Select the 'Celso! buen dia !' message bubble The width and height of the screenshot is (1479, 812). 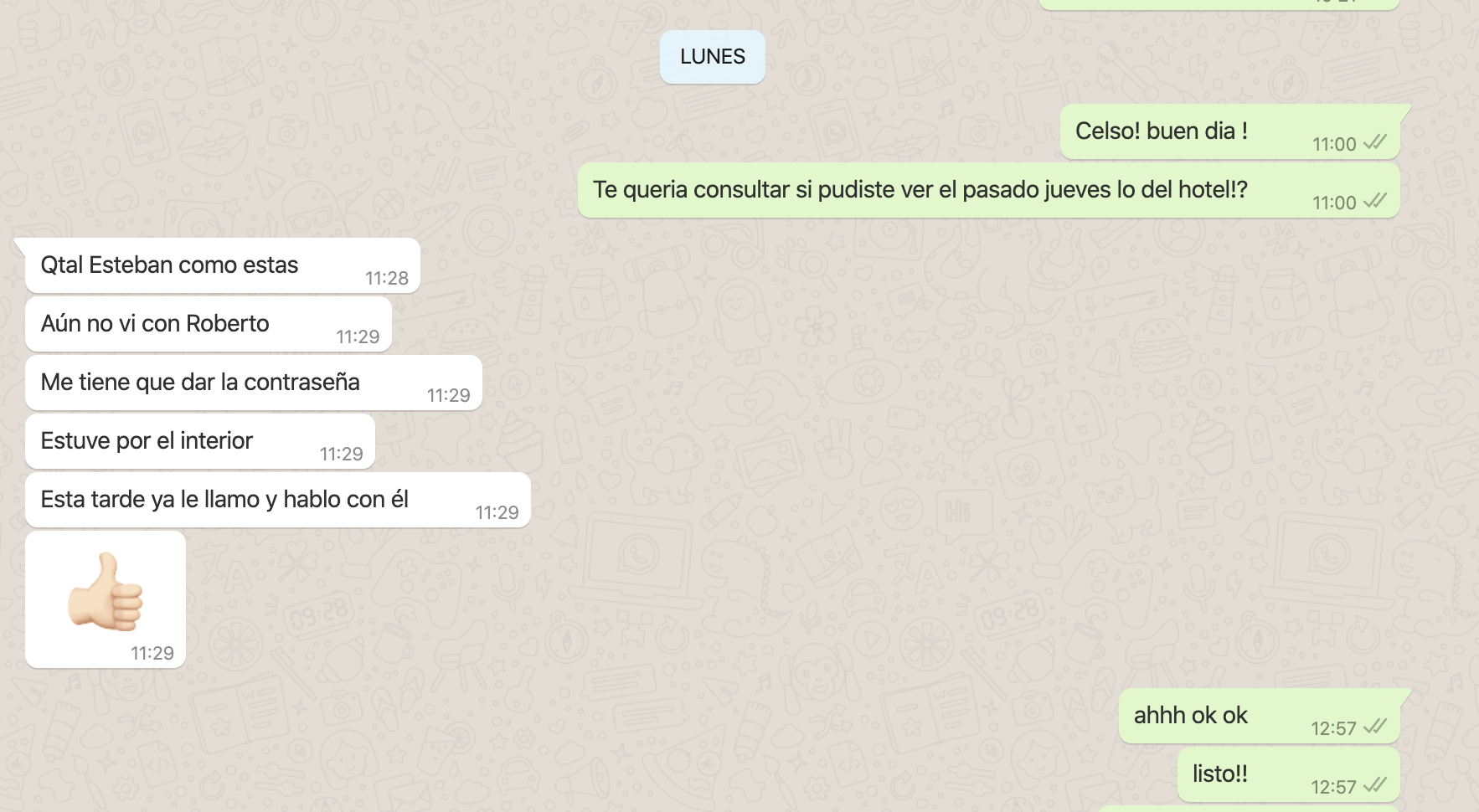(1230, 131)
